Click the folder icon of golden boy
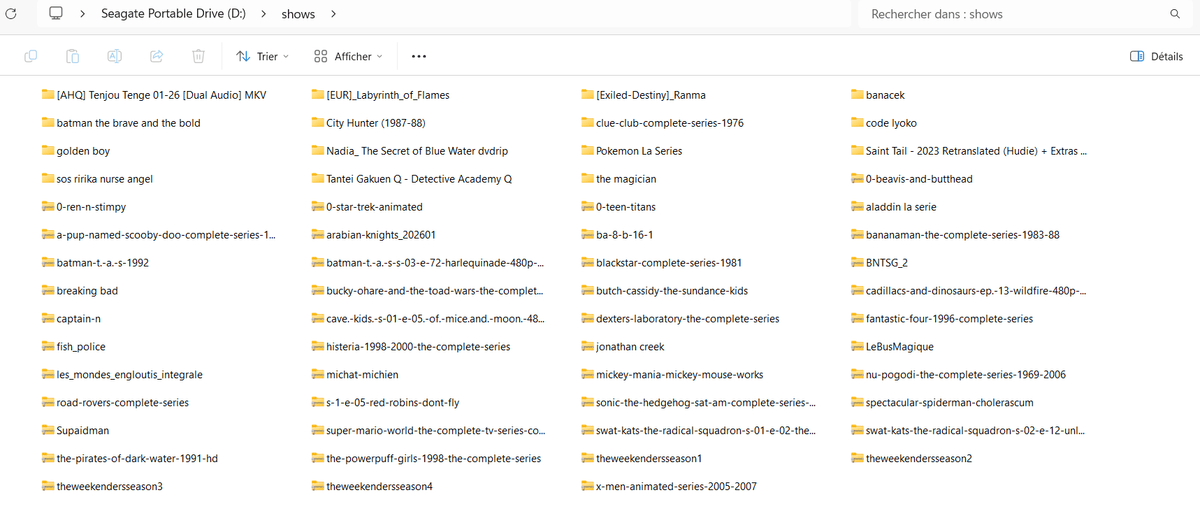 coord(48,151)
